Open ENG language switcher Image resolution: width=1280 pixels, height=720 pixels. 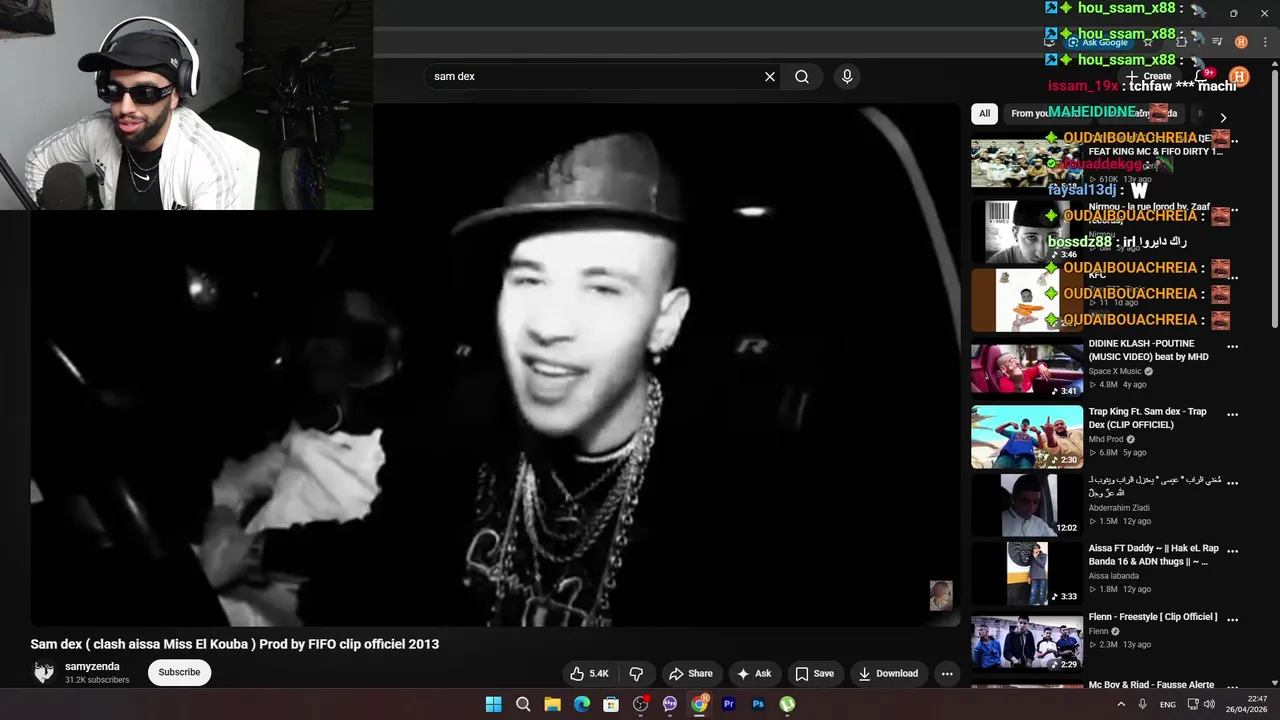coord(1168,704)
